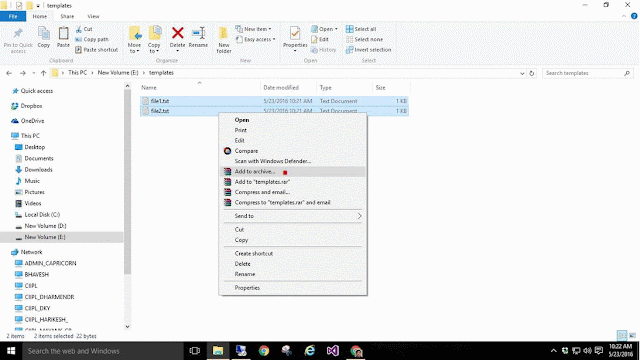Switch to details view icon in the status bar

622,336
